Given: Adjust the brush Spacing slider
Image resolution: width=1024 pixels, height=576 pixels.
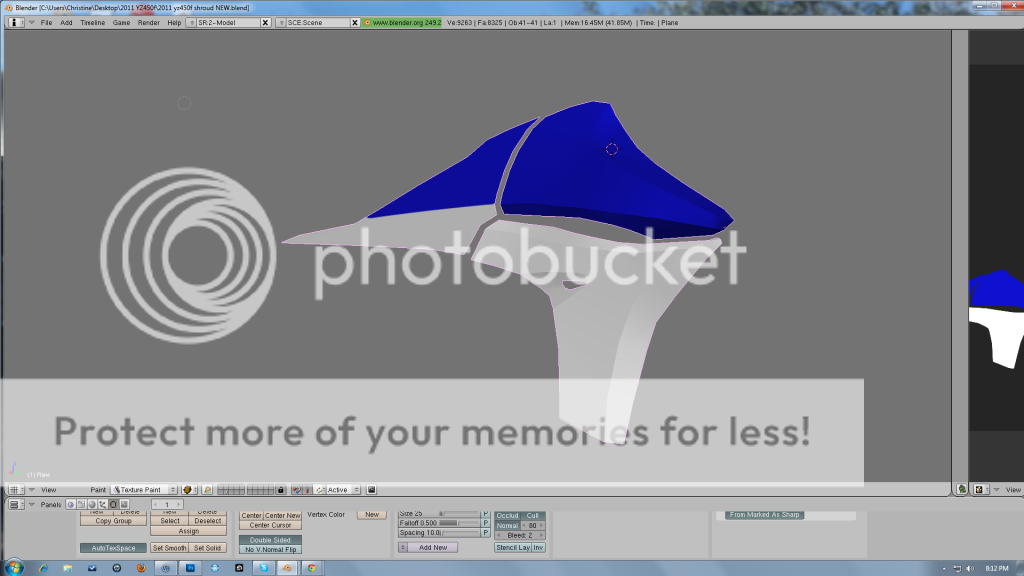Looking at the screenshot, I should pos(440,534).
